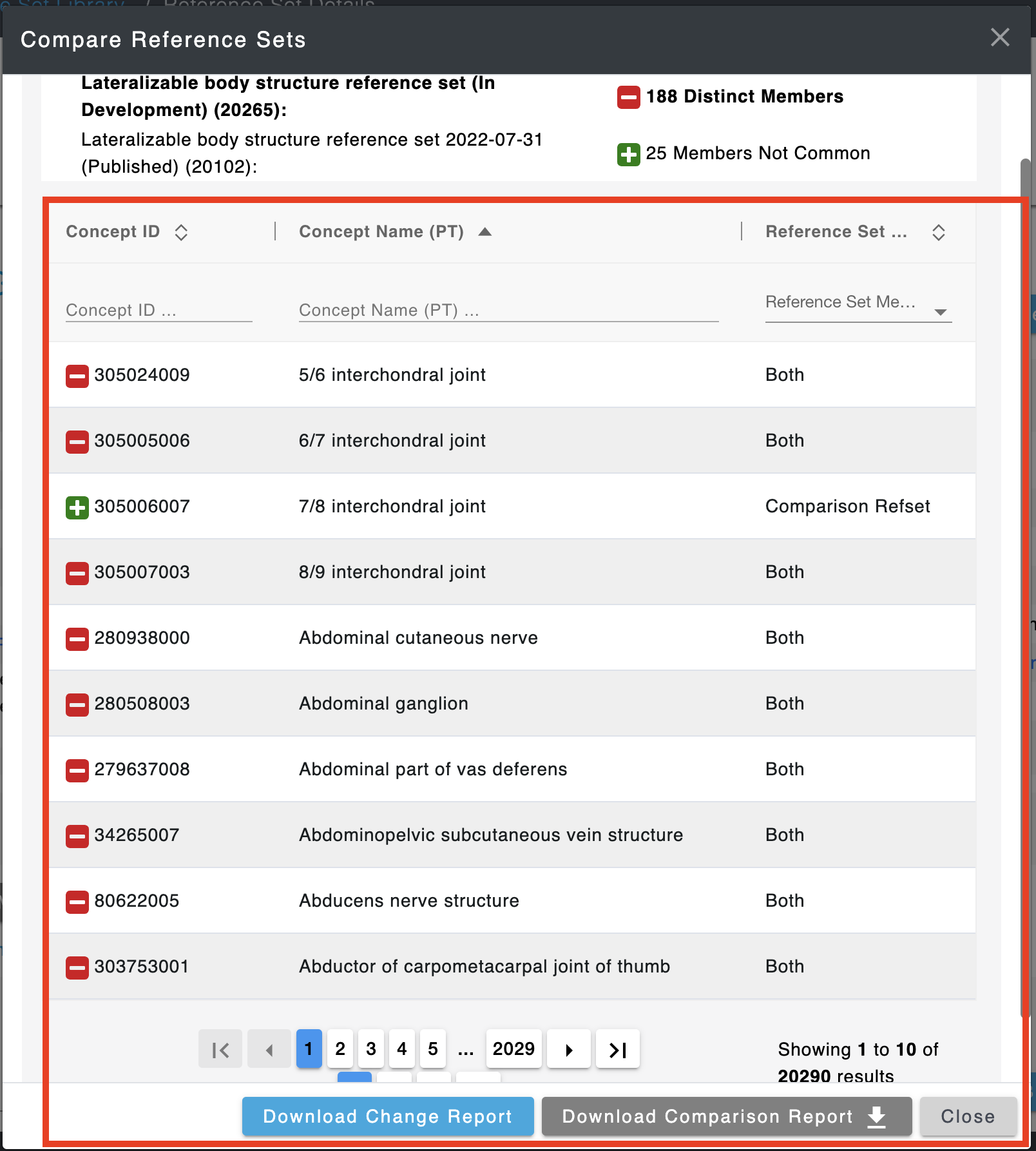Go to next page of results
Viewport: 1036px width, 1151px height.
(x=569, y=1049)
